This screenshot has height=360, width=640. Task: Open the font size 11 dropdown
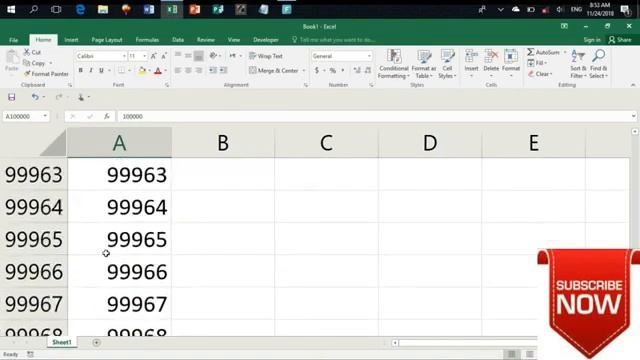click(144, 56)
